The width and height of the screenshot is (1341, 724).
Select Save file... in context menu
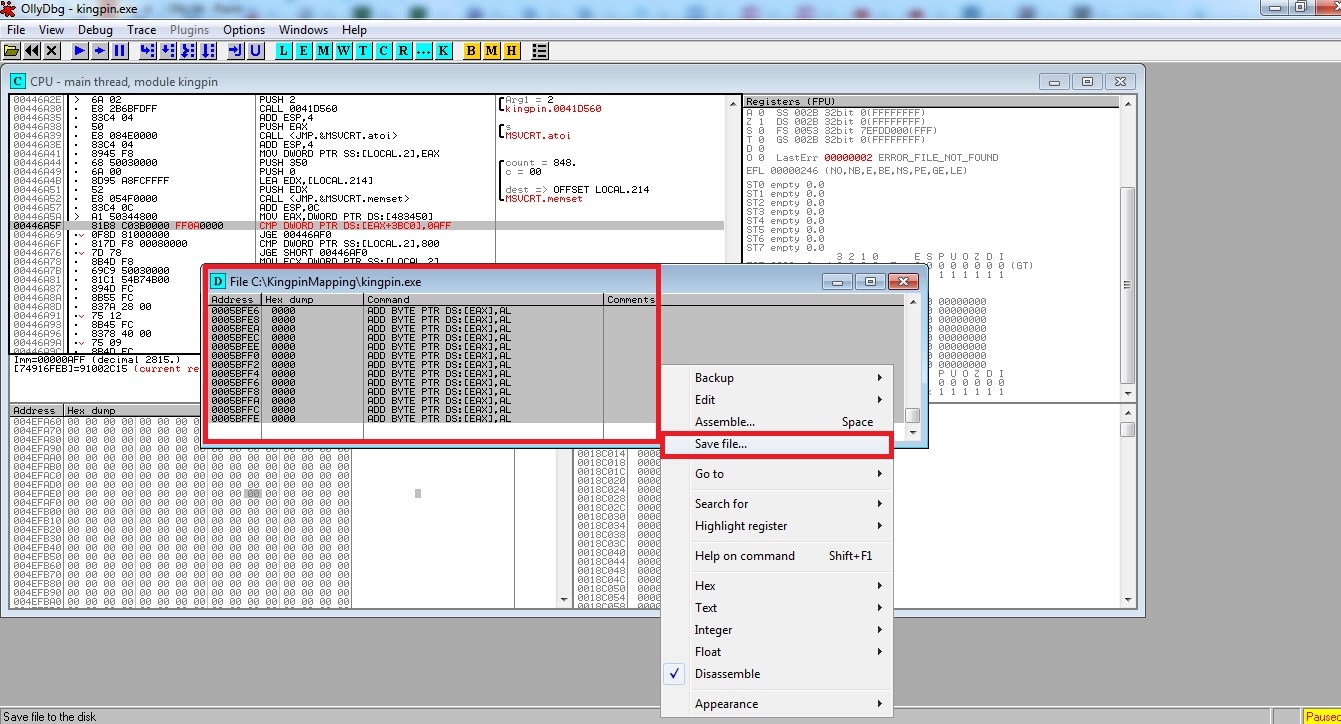pos(776,444)
